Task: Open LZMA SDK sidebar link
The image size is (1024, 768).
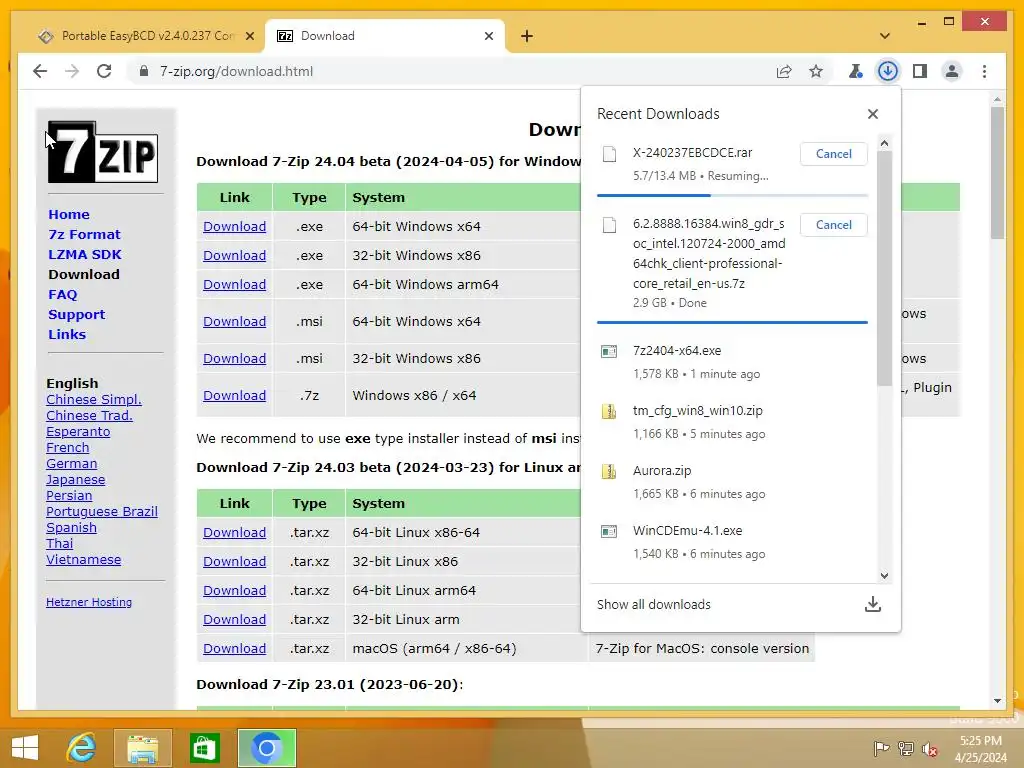Action: [84, 255]
